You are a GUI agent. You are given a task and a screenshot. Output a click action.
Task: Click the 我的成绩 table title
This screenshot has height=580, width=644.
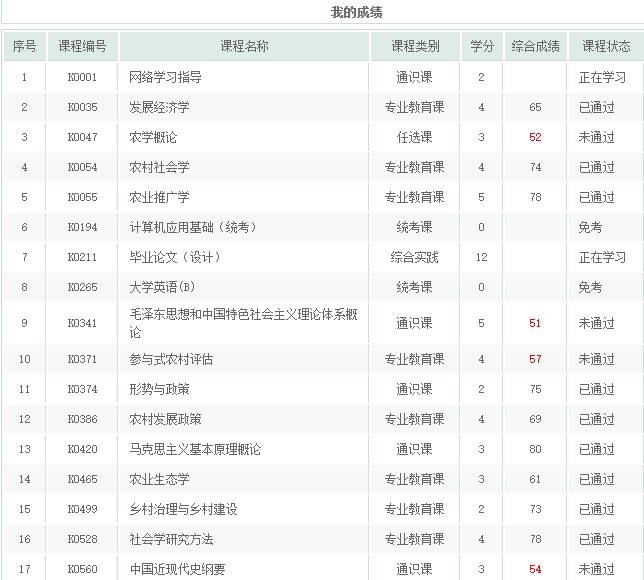pyautogui.click(x=356, y=13)
